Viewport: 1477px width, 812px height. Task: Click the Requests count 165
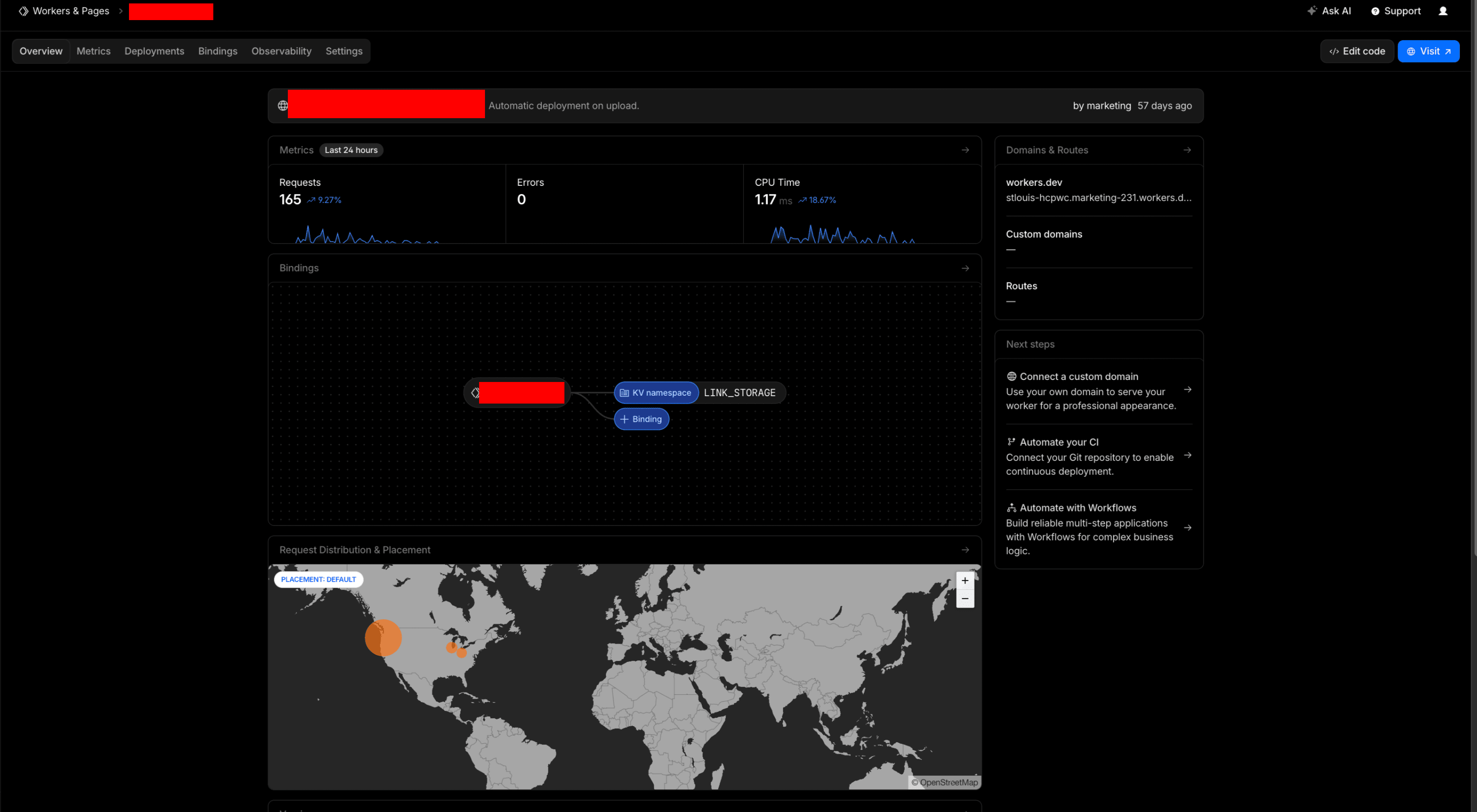coord(290,200)
